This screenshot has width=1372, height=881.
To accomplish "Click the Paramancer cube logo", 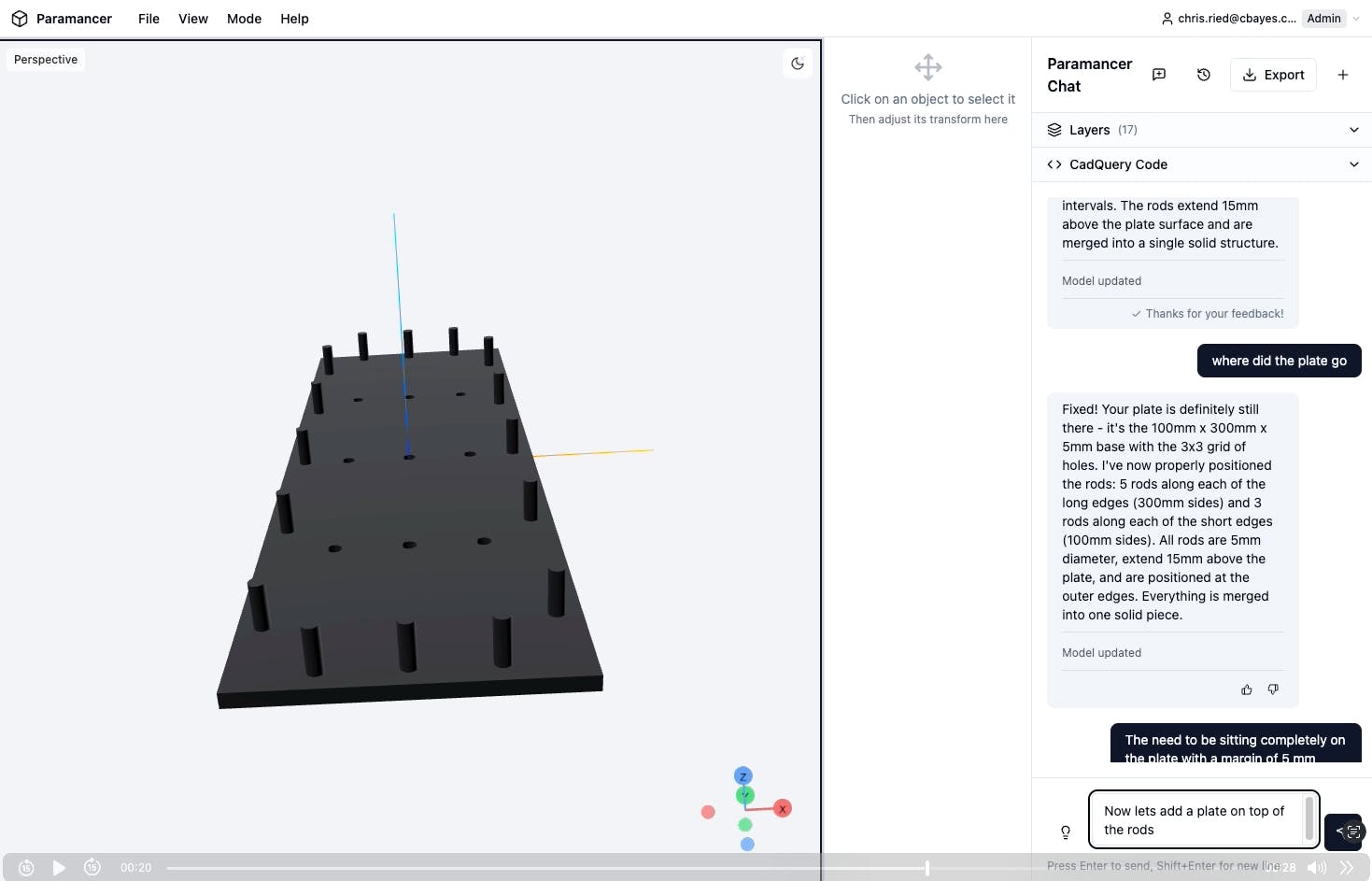I will coord(20,19).
